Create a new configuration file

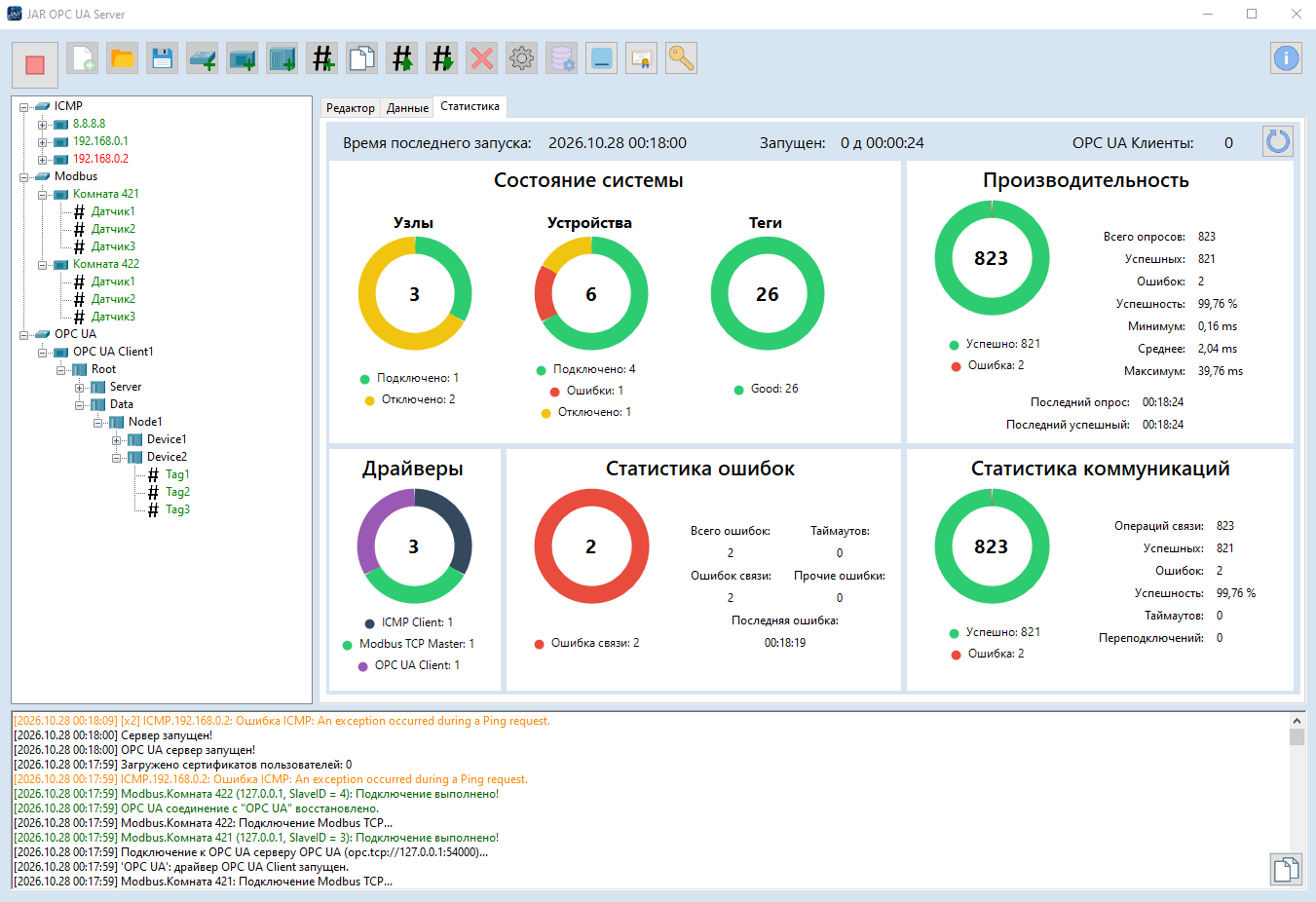tap(83, 58)
